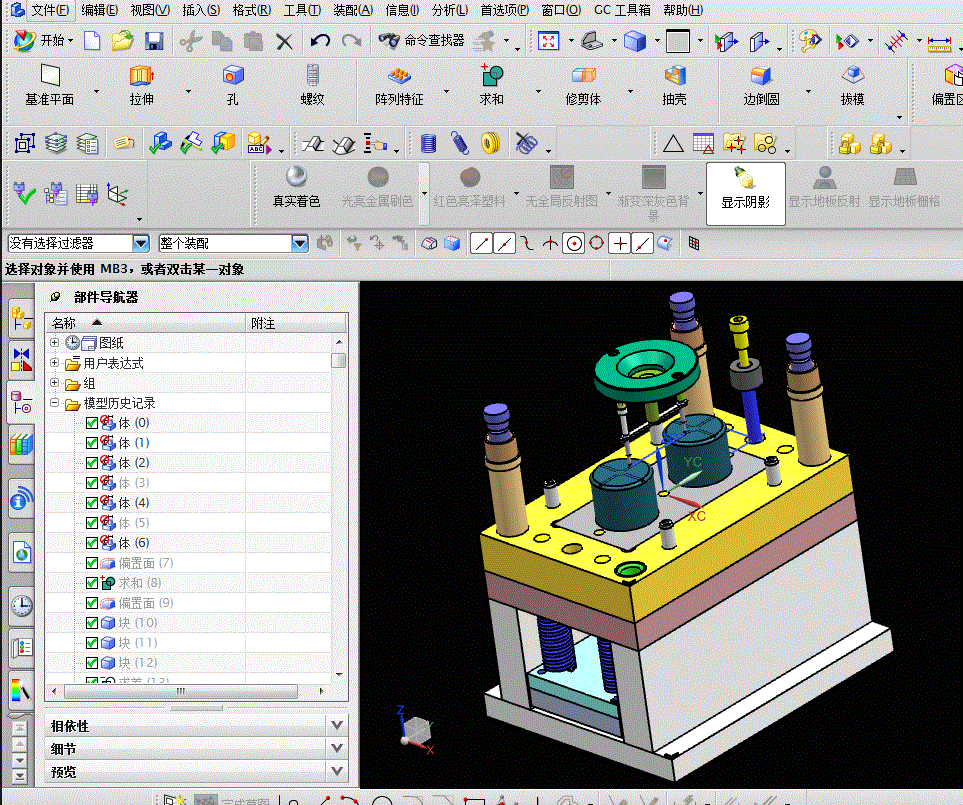Toggle checkbox for 体 (6)

(92, 543)
